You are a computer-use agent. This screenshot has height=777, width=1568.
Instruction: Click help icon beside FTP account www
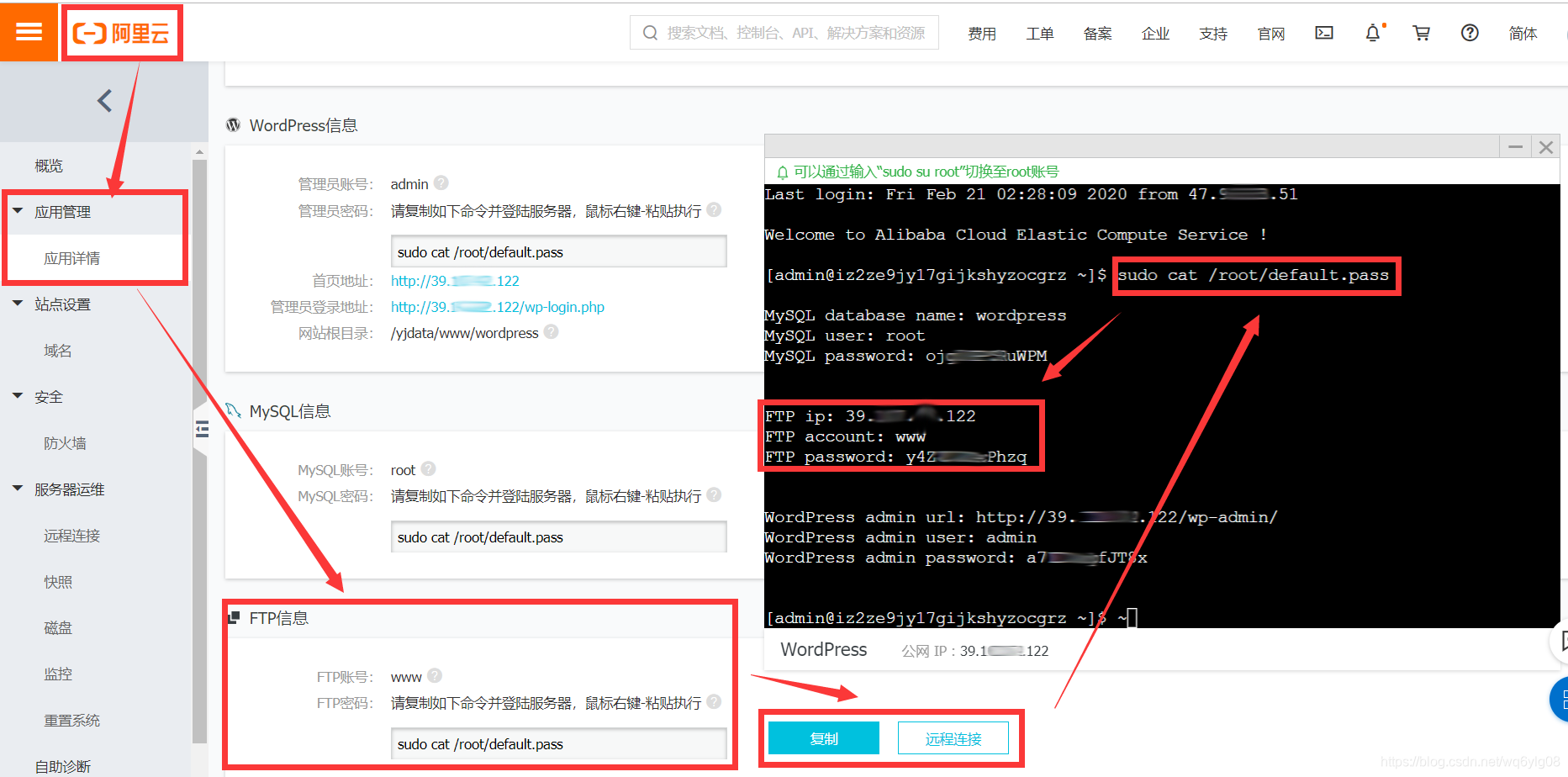coord(435,675)
